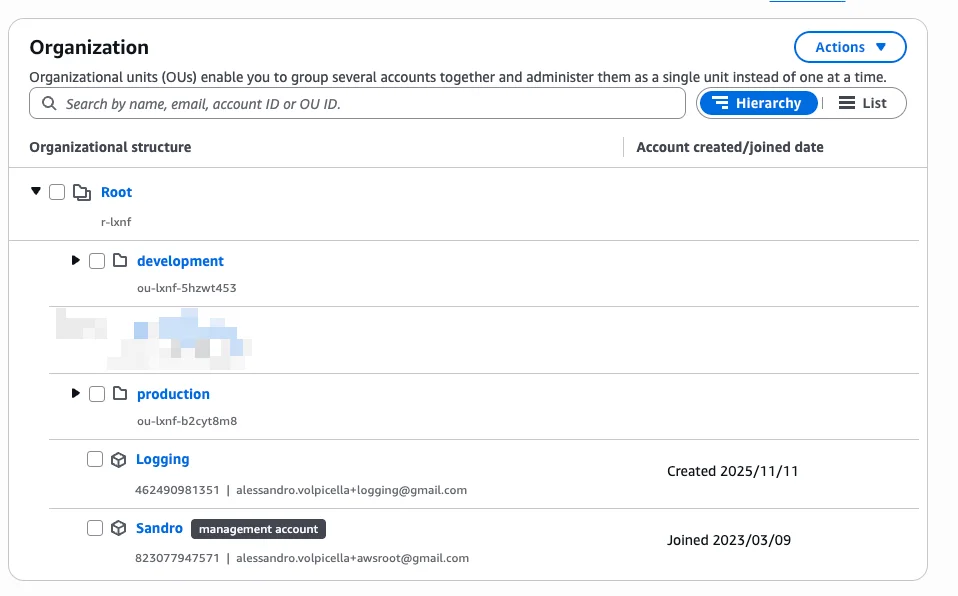Open the Logging account link
Screen dimensions: 958x596
click(x=162, y=459)
